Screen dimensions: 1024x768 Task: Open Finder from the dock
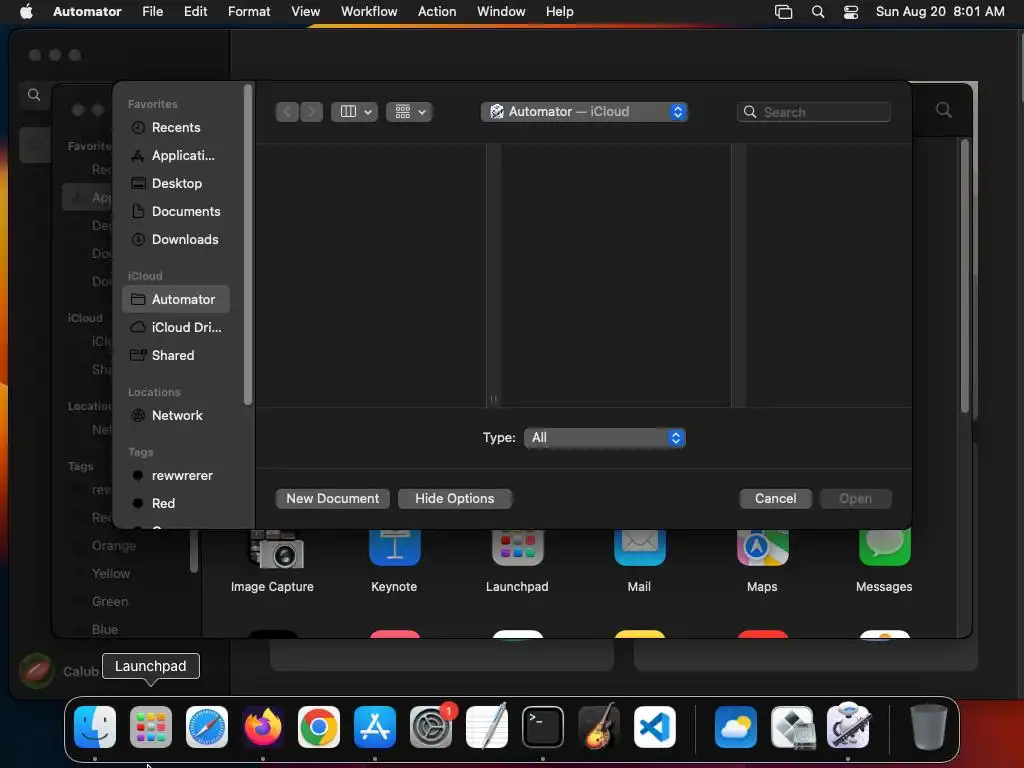click(95, 727)
